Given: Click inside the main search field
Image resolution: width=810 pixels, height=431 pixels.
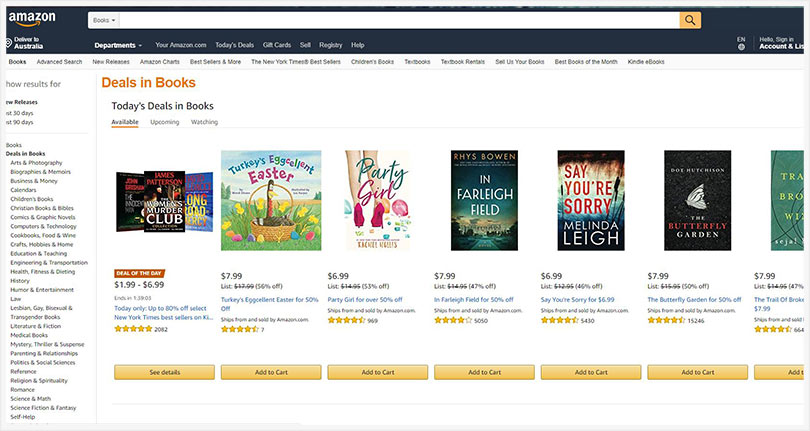Looking at the screenshot, I should click(399, 20).
